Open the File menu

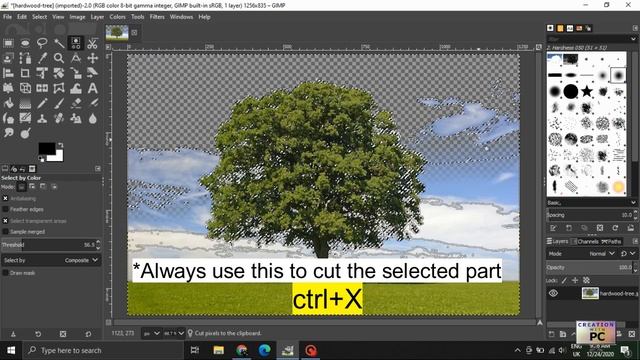(x=7, y=17)
